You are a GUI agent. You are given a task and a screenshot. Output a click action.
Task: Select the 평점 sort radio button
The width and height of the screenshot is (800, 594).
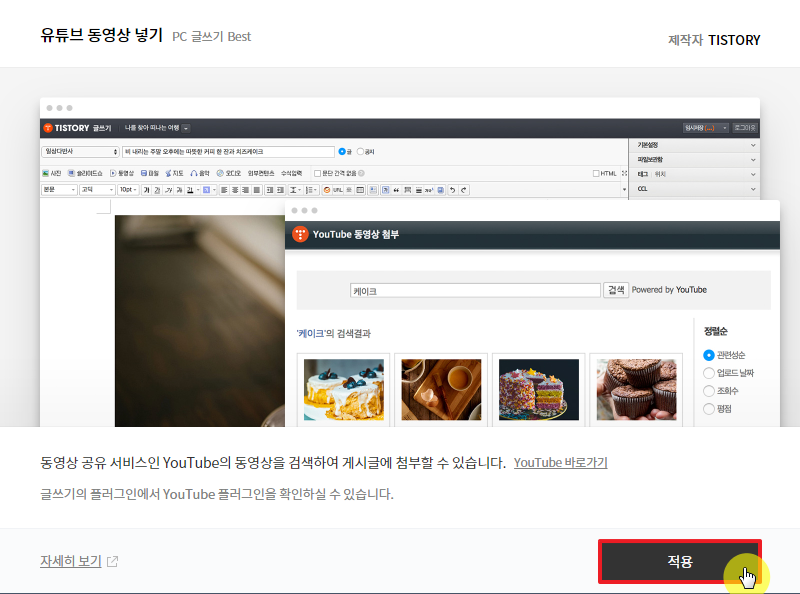pyautogui.click(x=709, y=408)
